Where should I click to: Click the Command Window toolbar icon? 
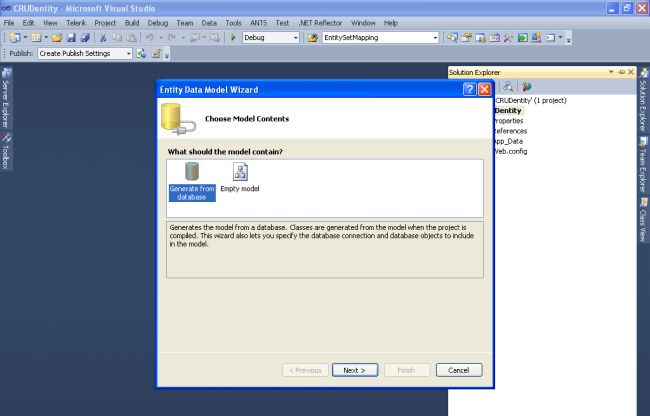pyautogui.click(x=550, y=38)
